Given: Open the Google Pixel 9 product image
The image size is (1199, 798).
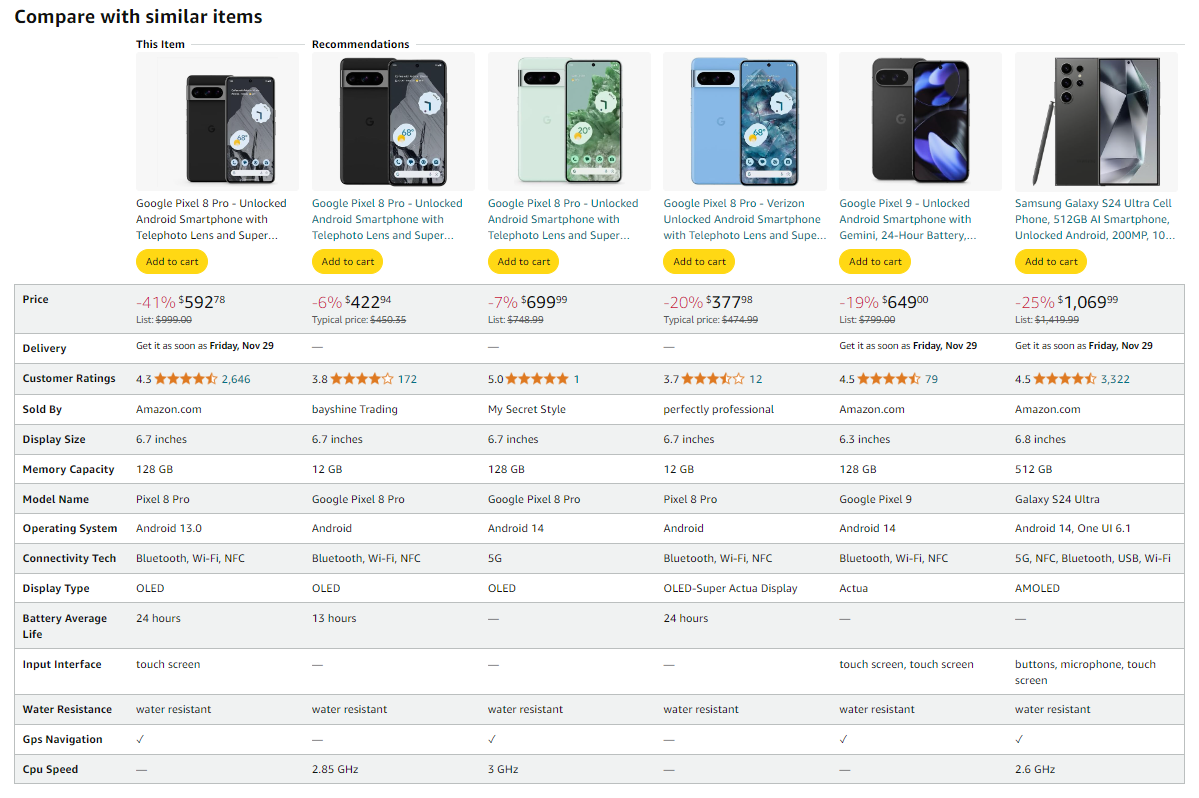Looking at the screenshot, I should 921,122.
